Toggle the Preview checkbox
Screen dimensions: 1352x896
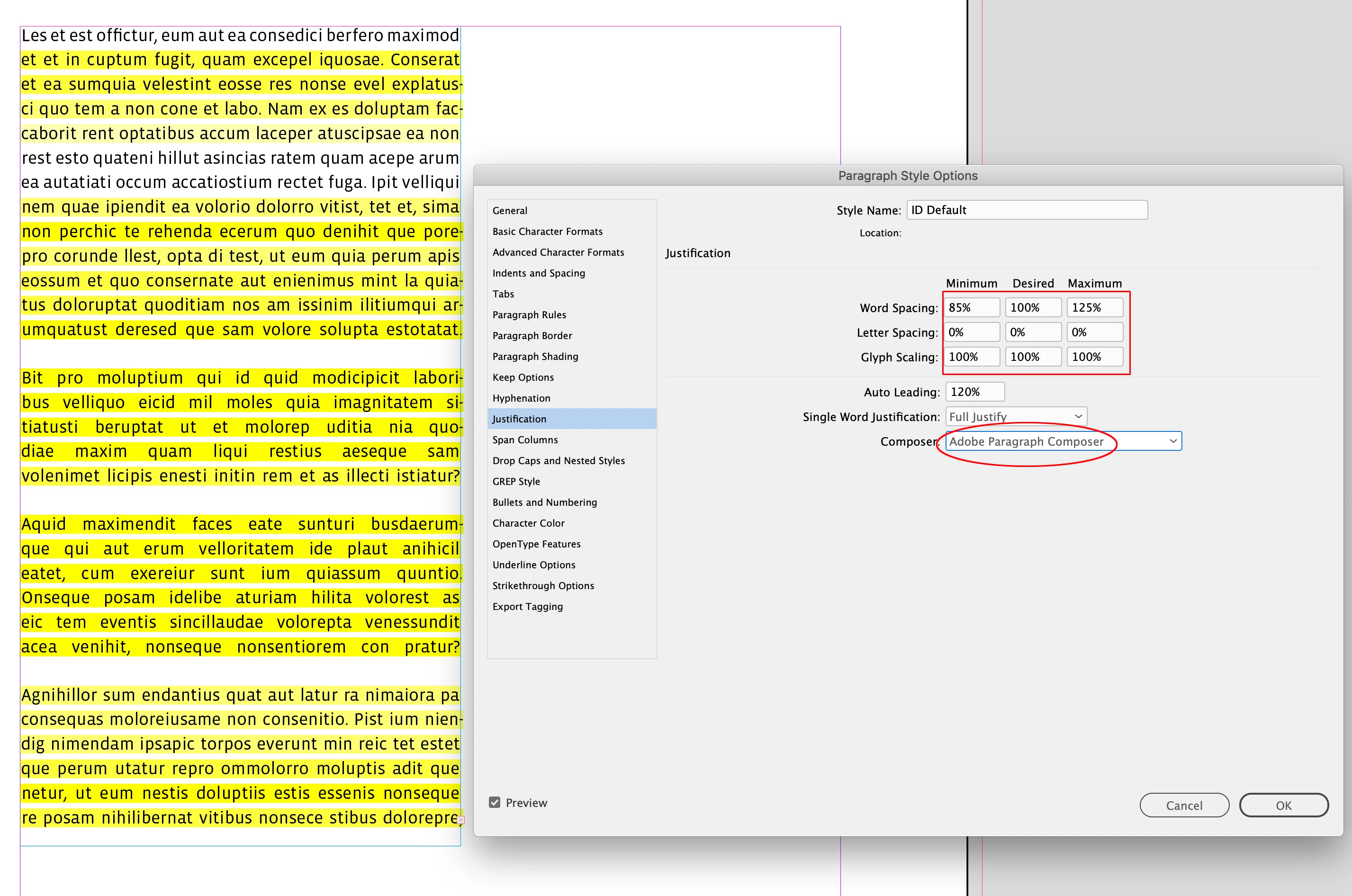click(x=495, y=802)
